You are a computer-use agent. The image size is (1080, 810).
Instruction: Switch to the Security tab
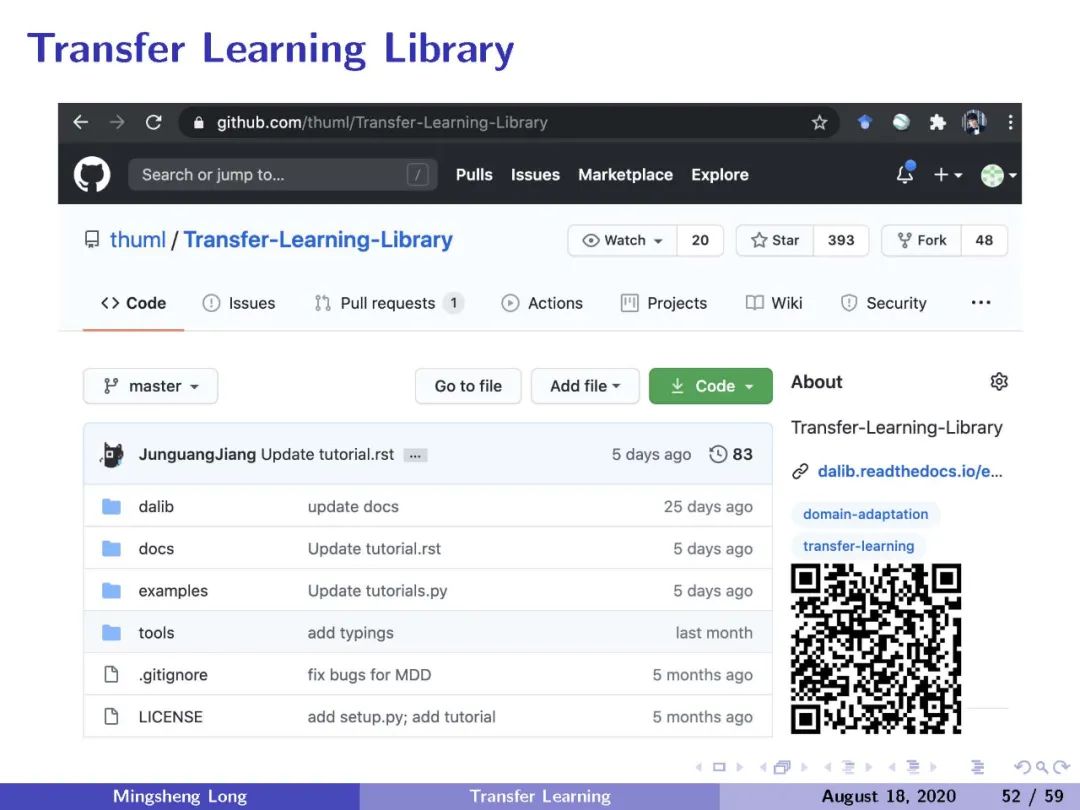tap(884, 303)
